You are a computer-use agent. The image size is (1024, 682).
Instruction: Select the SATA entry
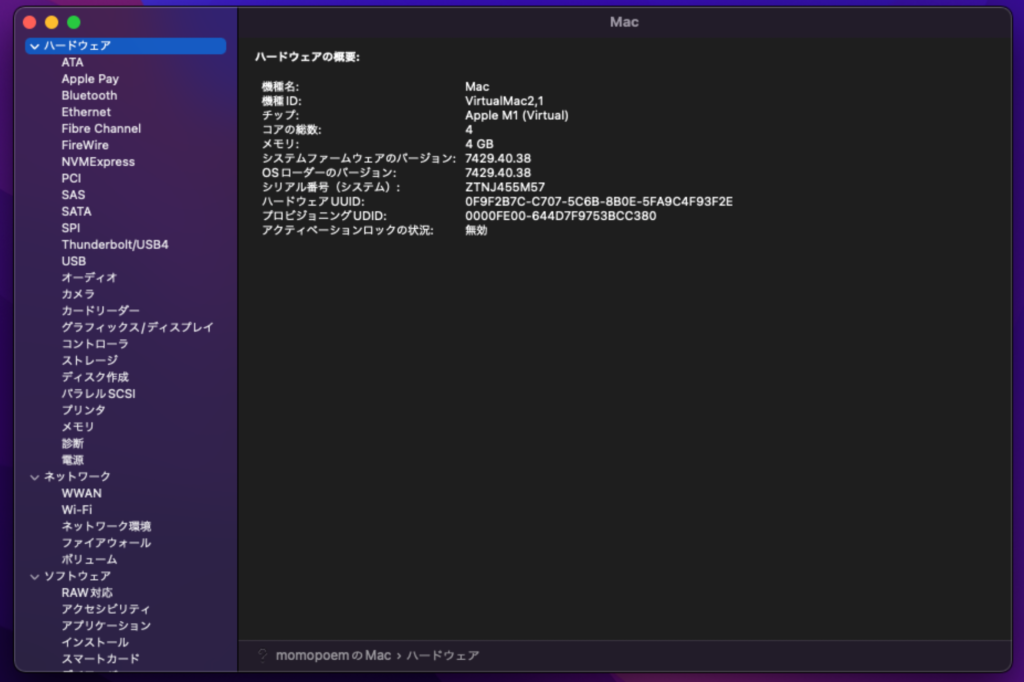pyautogui.click(x=76, y=212)
